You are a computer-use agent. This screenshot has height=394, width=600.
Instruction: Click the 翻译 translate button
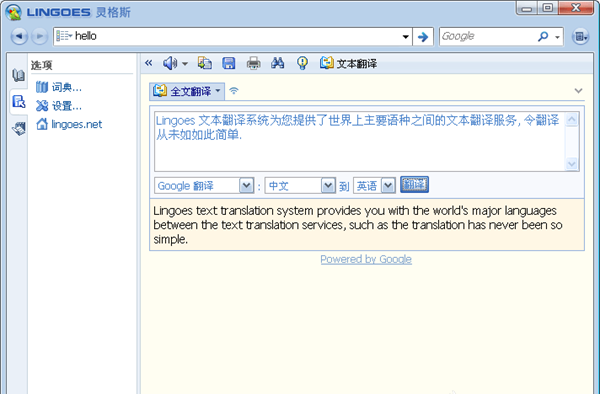414,185
